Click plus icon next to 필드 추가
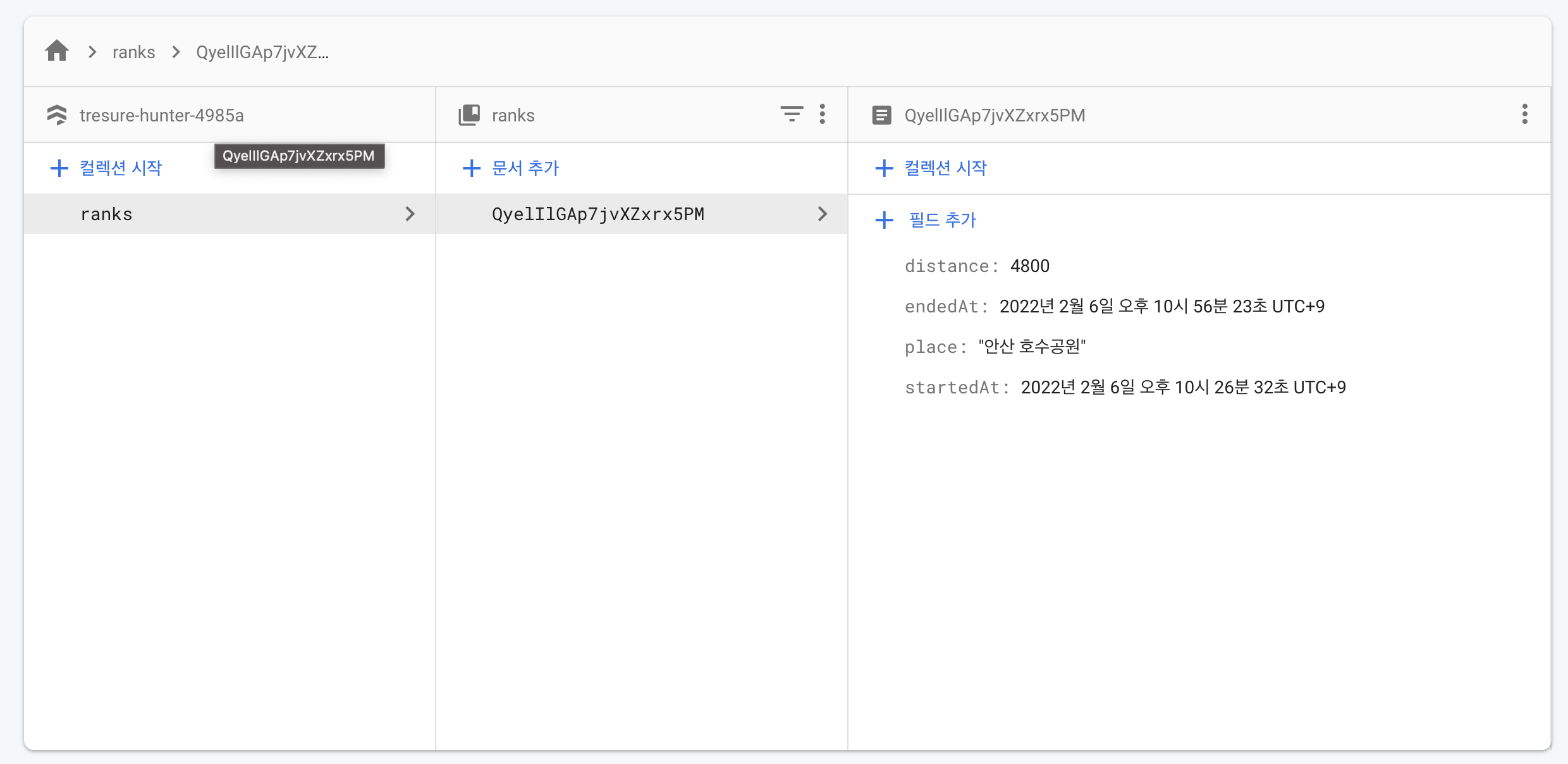This screenshot has width=1568, height=764. click(884, 220)
